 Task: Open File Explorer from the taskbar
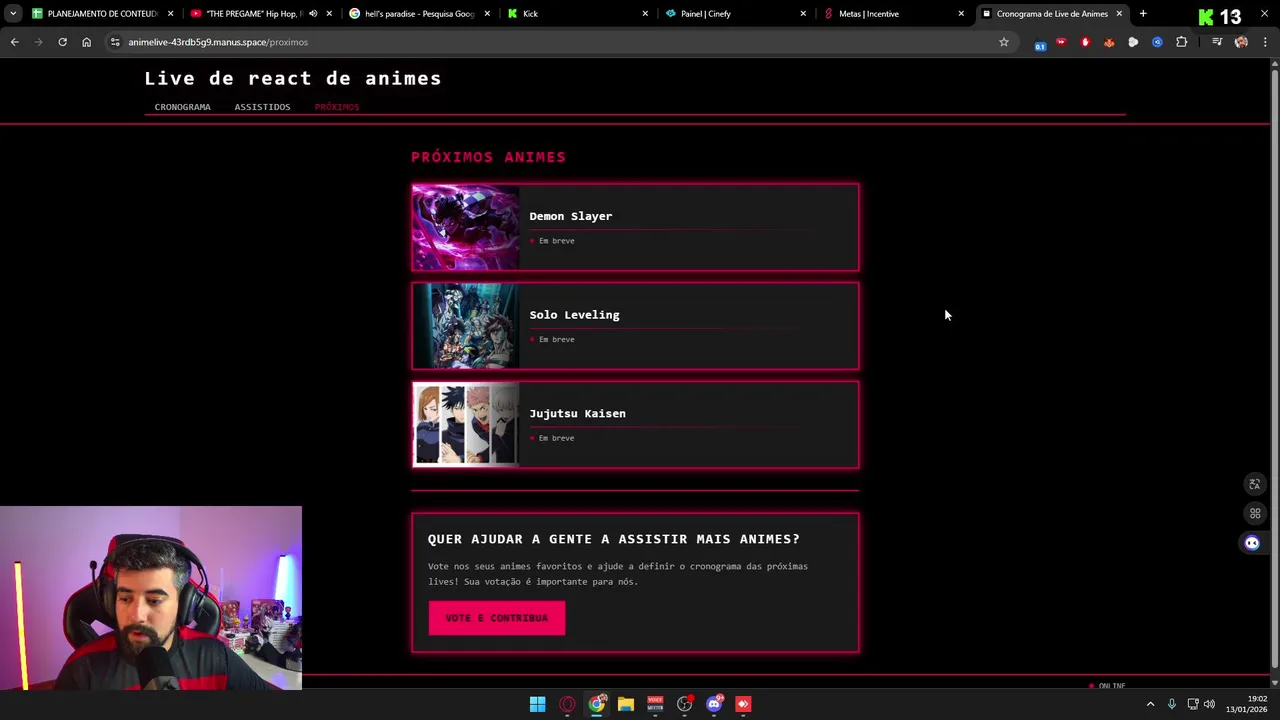tap(626, 704)
